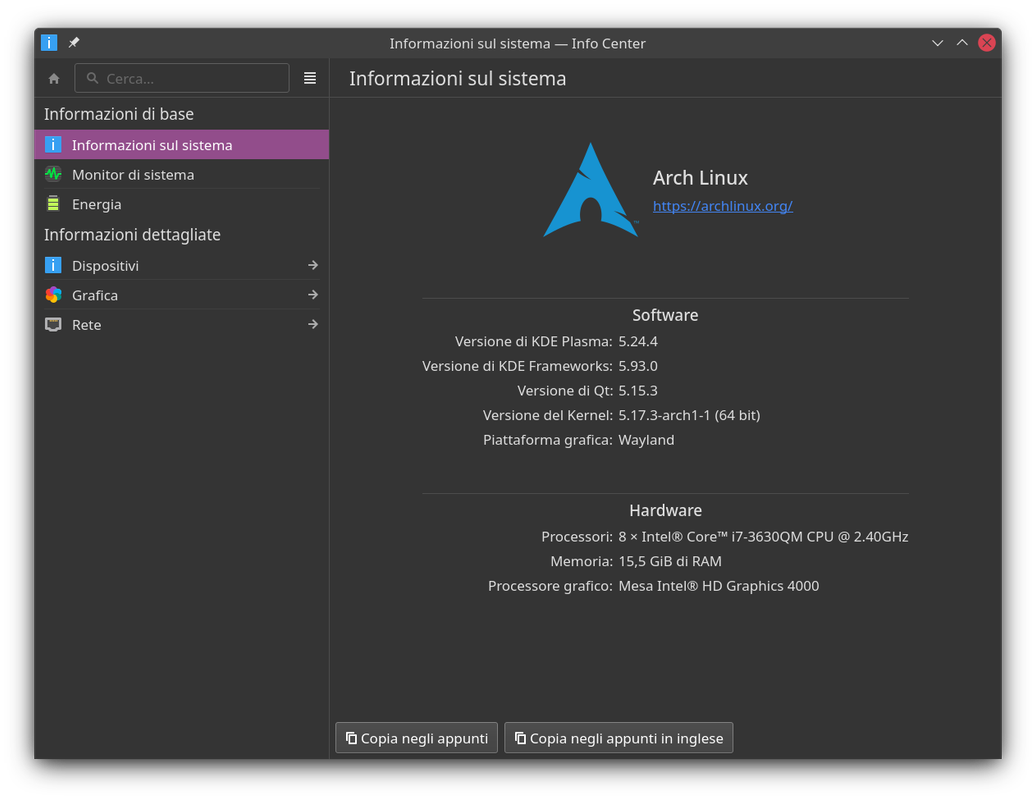Open Dispositivi category

(x=182, y=266)
